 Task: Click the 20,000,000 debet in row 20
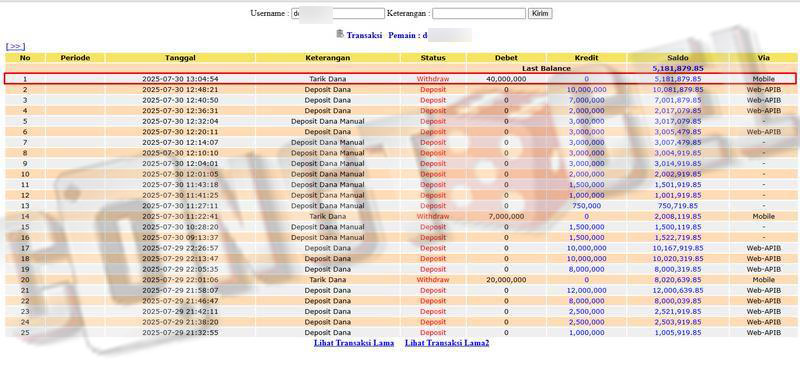tap(506, 279)
